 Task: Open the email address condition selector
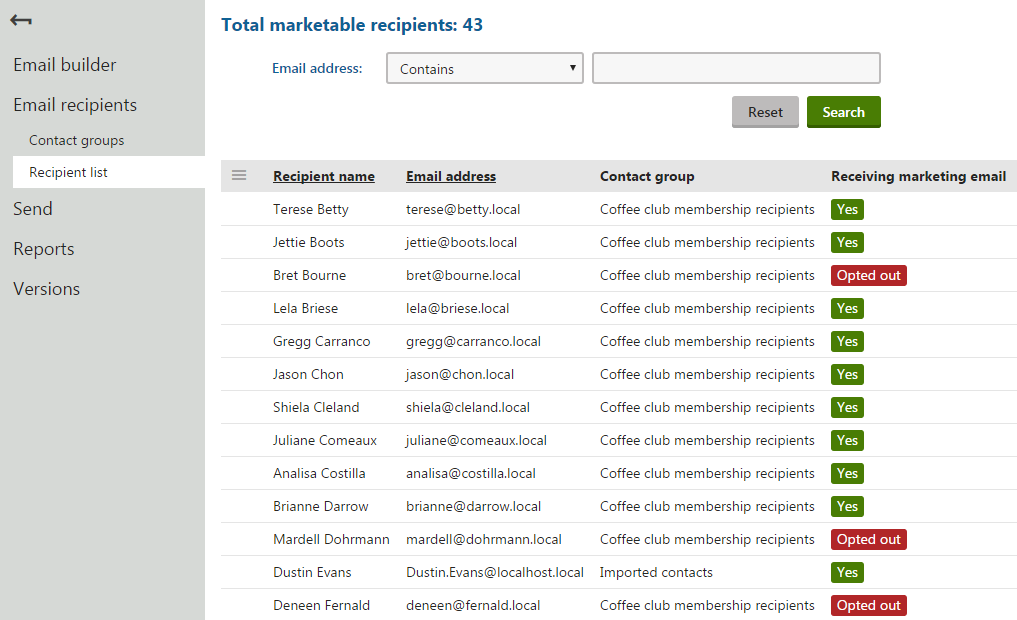(484, 68)
